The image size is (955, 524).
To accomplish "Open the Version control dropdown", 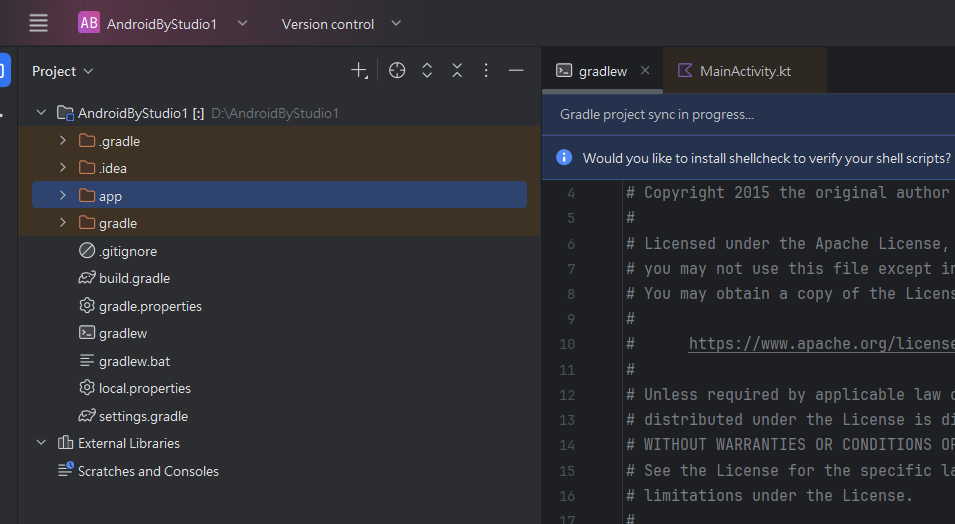I will [x=341, y=24].
